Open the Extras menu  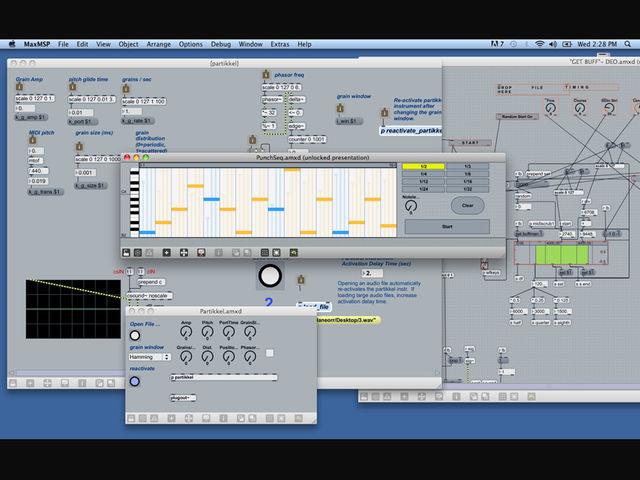[x=280, y=44]
